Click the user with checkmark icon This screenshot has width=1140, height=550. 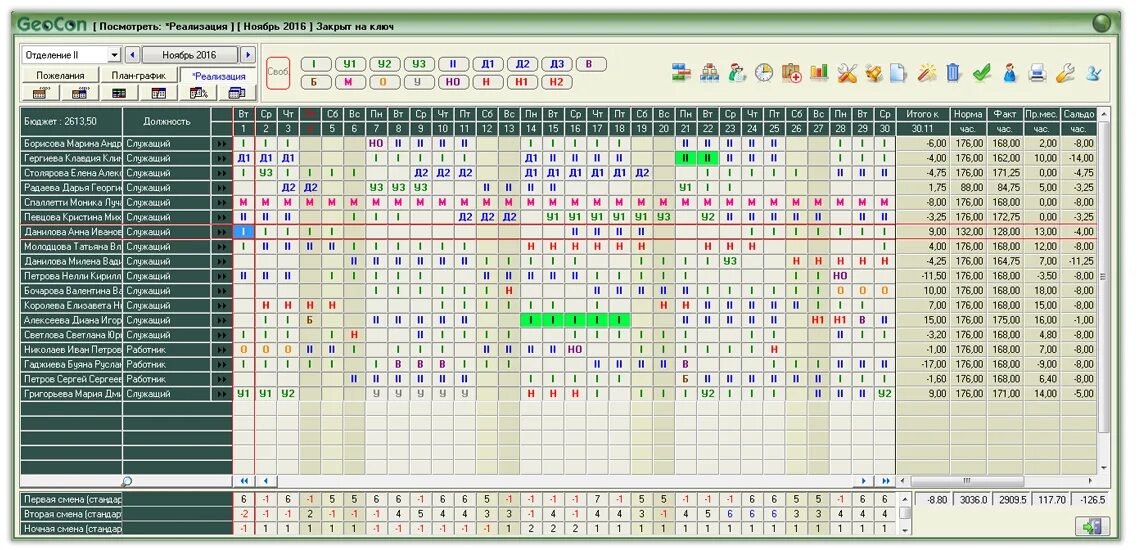click(x=1093, y=72)
